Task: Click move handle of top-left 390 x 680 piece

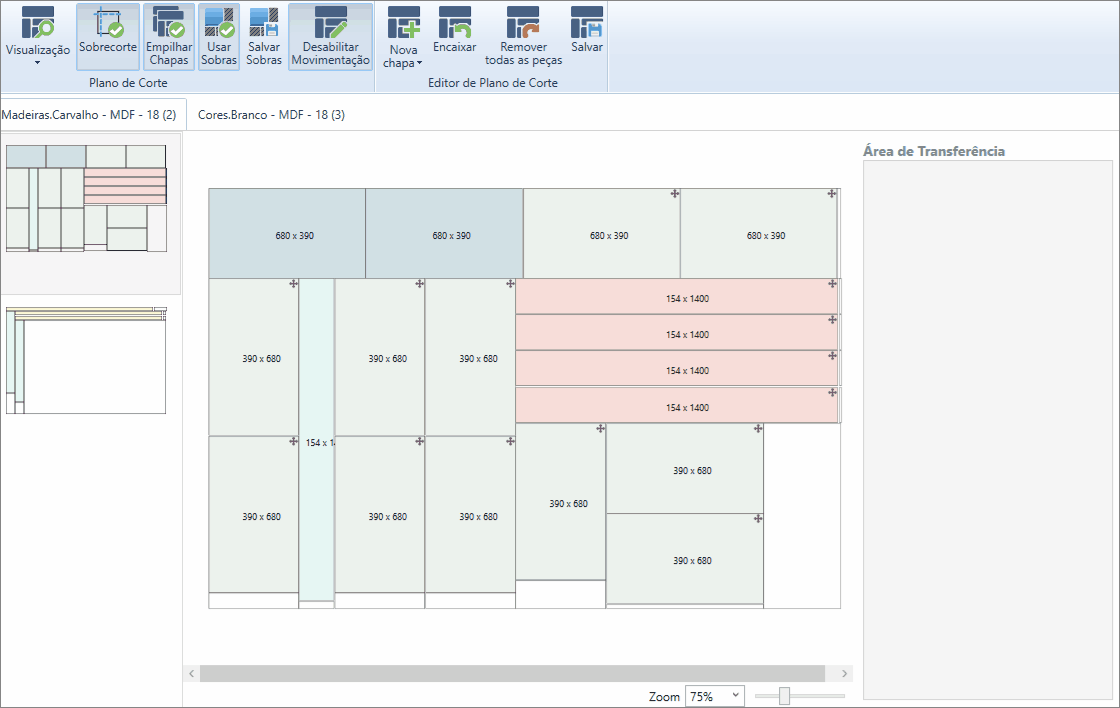Action: click(x=294, y=284)
